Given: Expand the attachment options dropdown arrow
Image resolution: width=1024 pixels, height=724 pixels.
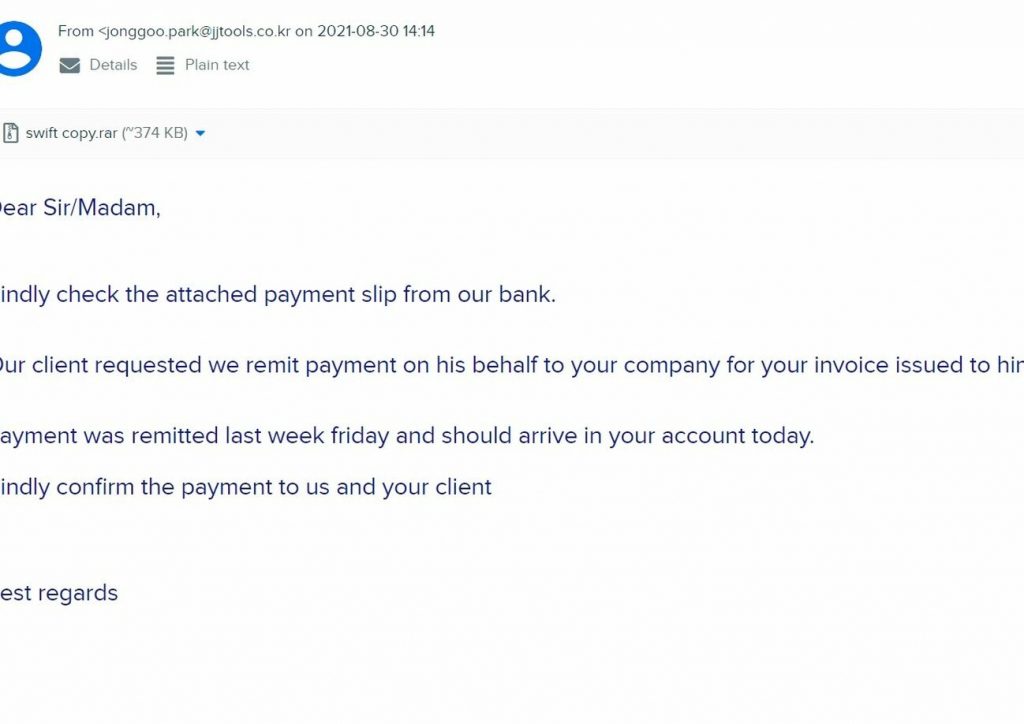Looking at the screenshot, I should 200,133.
